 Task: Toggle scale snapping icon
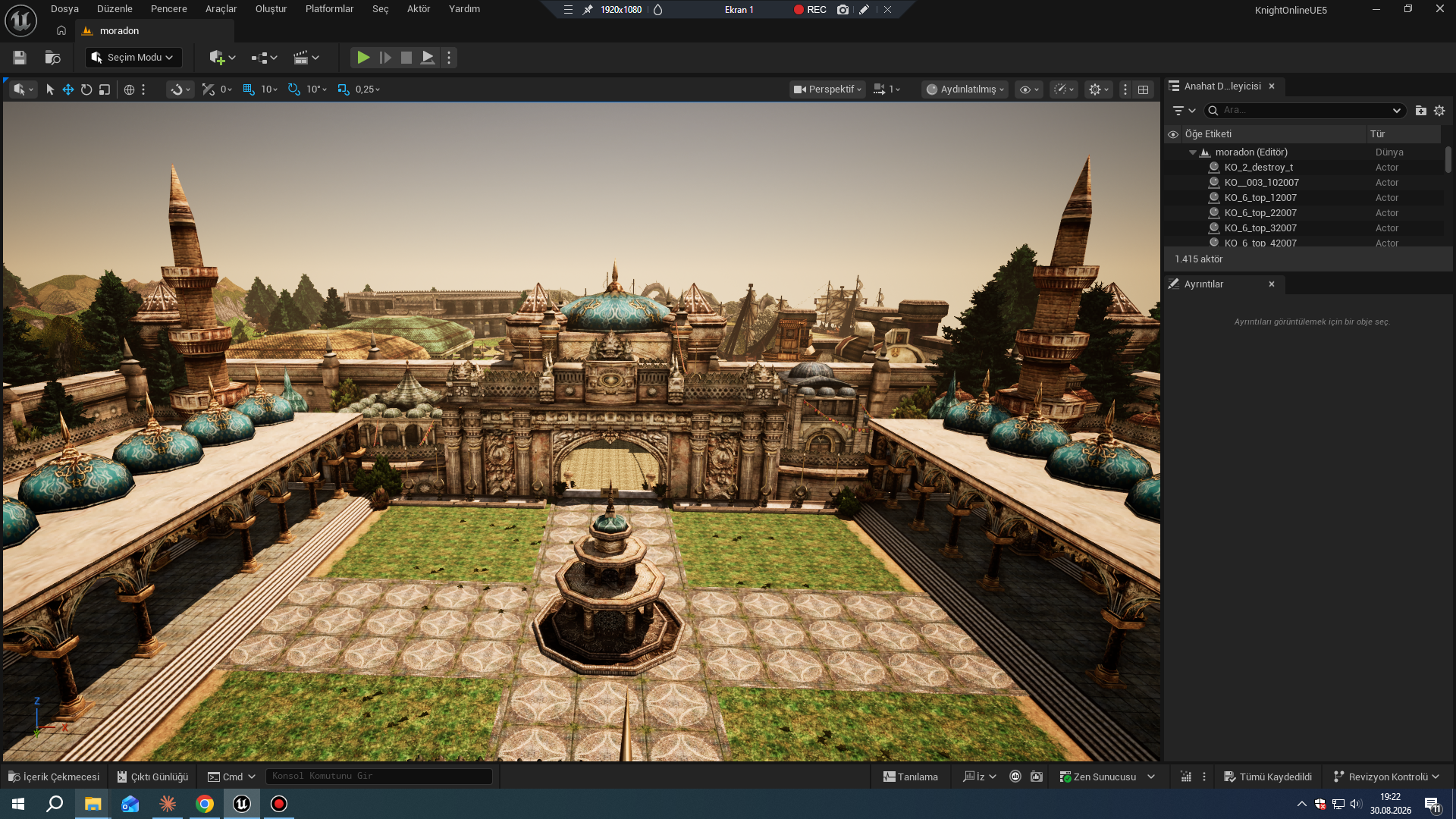(x=344, y=89)
